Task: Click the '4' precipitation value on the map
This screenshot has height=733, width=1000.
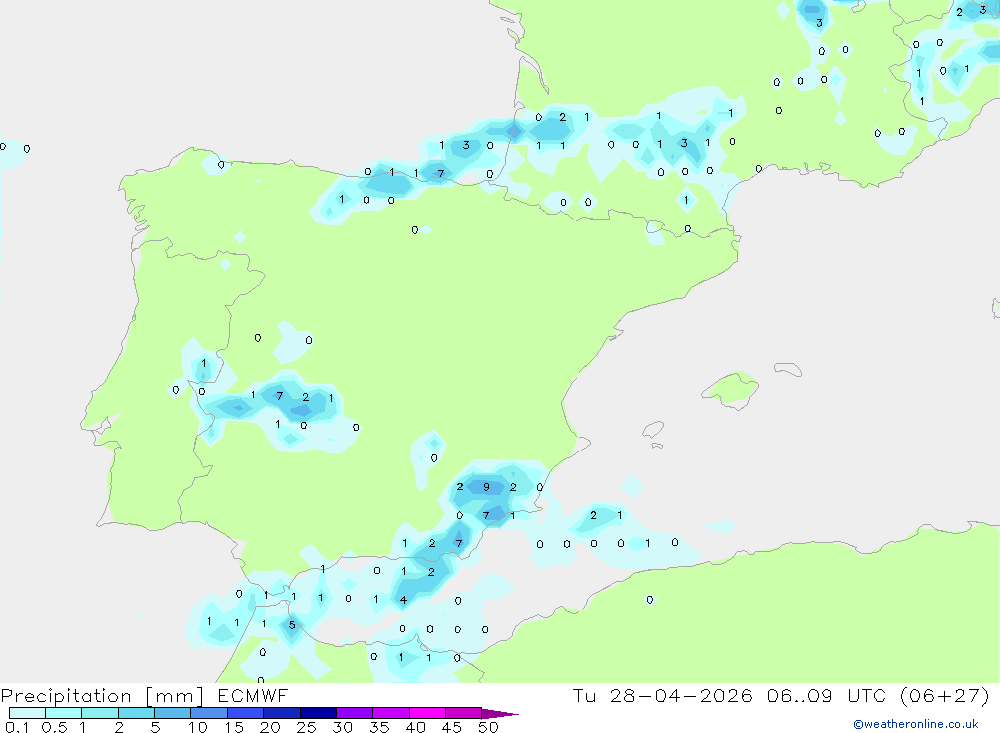Action: [403, 600]
